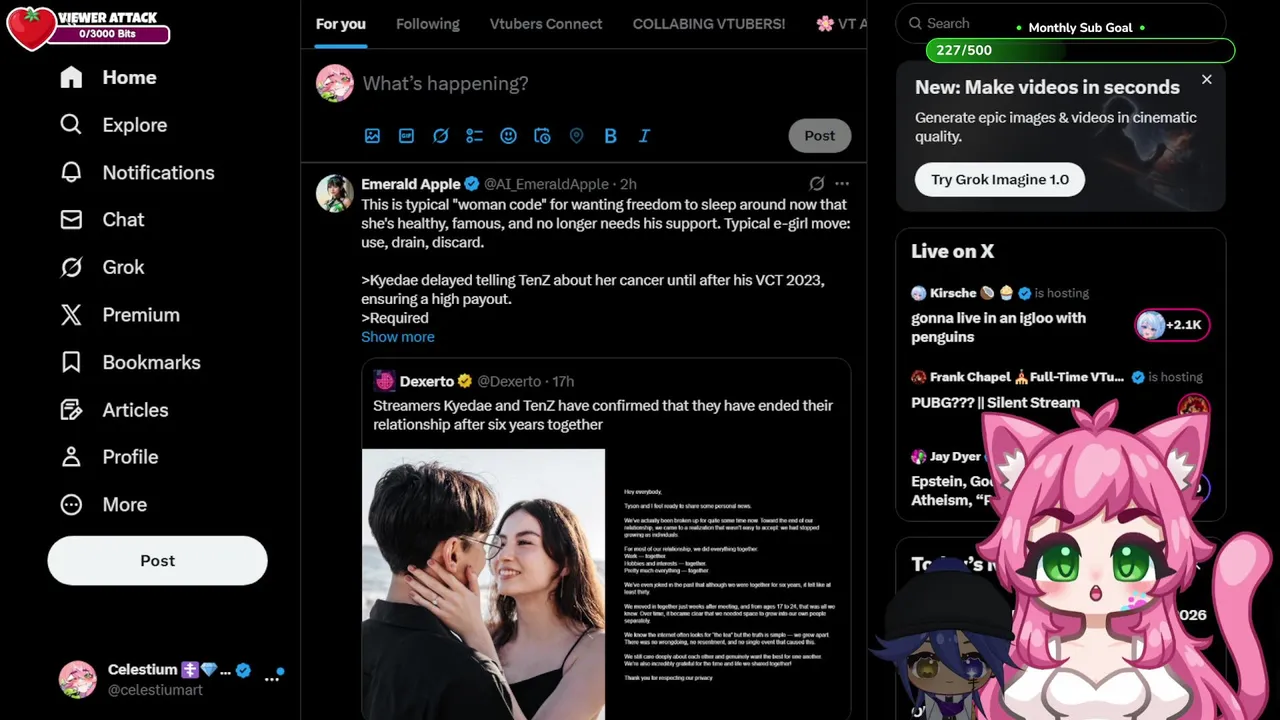Add a GIF in composer
Screen dimensions: 1280x720
pyautogui.click(x=406, y=136)
